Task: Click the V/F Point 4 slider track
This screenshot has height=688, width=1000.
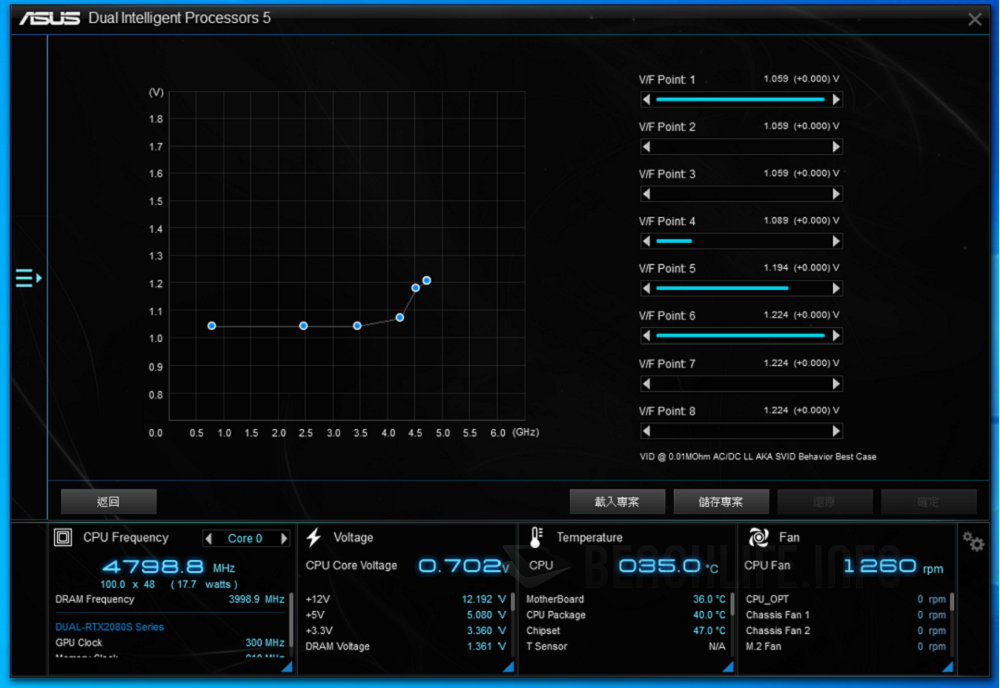Action: tap(740, 241)
